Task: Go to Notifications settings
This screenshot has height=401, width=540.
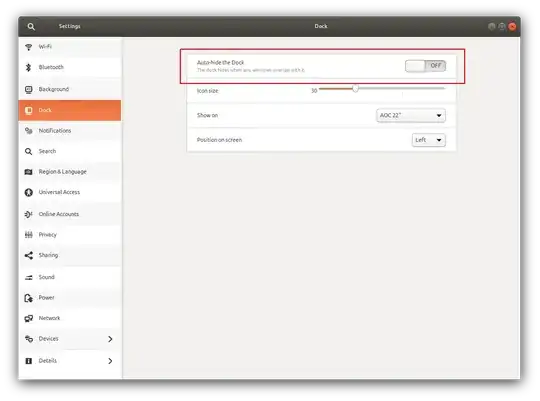Action: [70, 131]
